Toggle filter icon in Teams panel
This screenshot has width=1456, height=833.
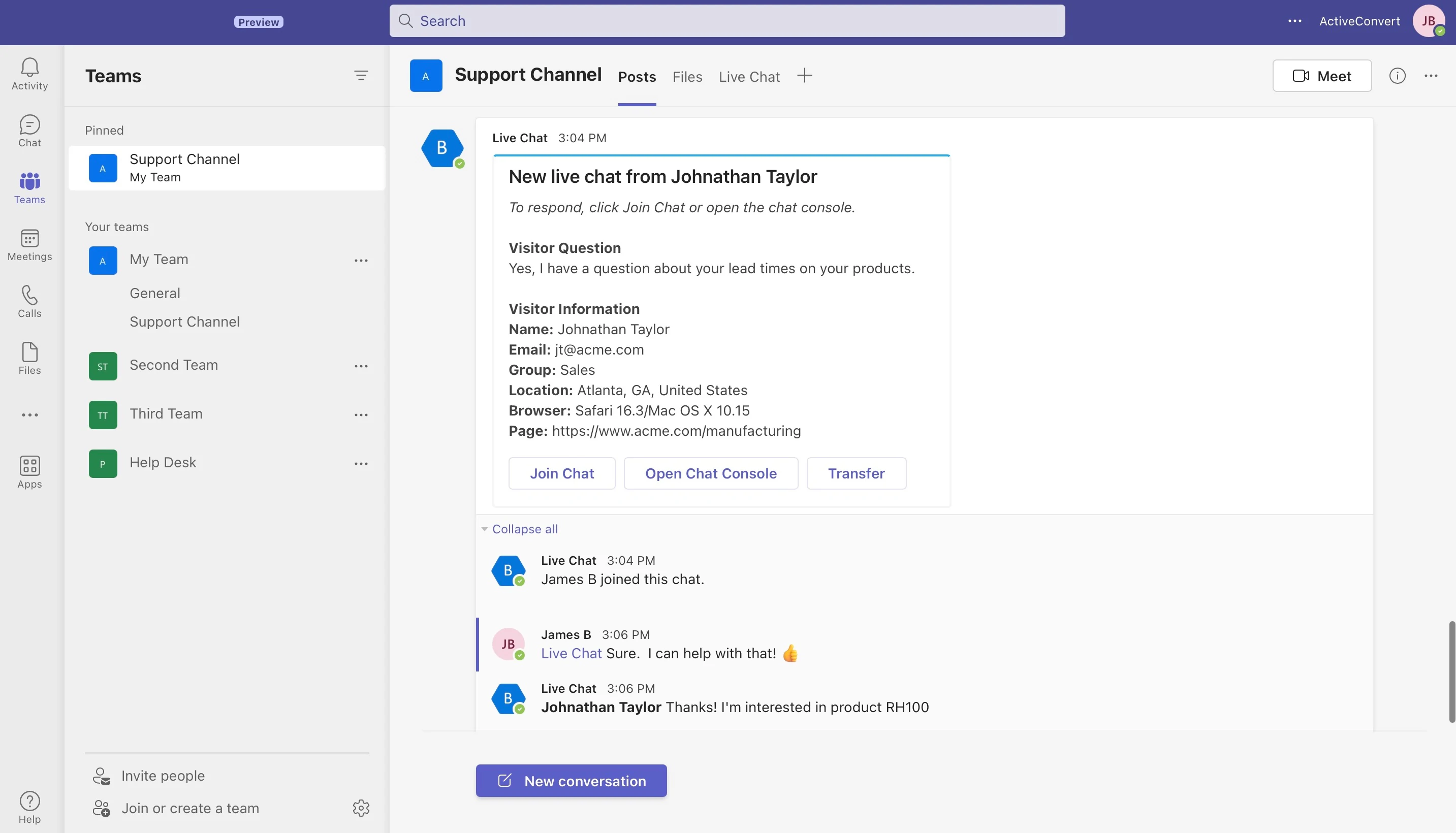point(361,75)
